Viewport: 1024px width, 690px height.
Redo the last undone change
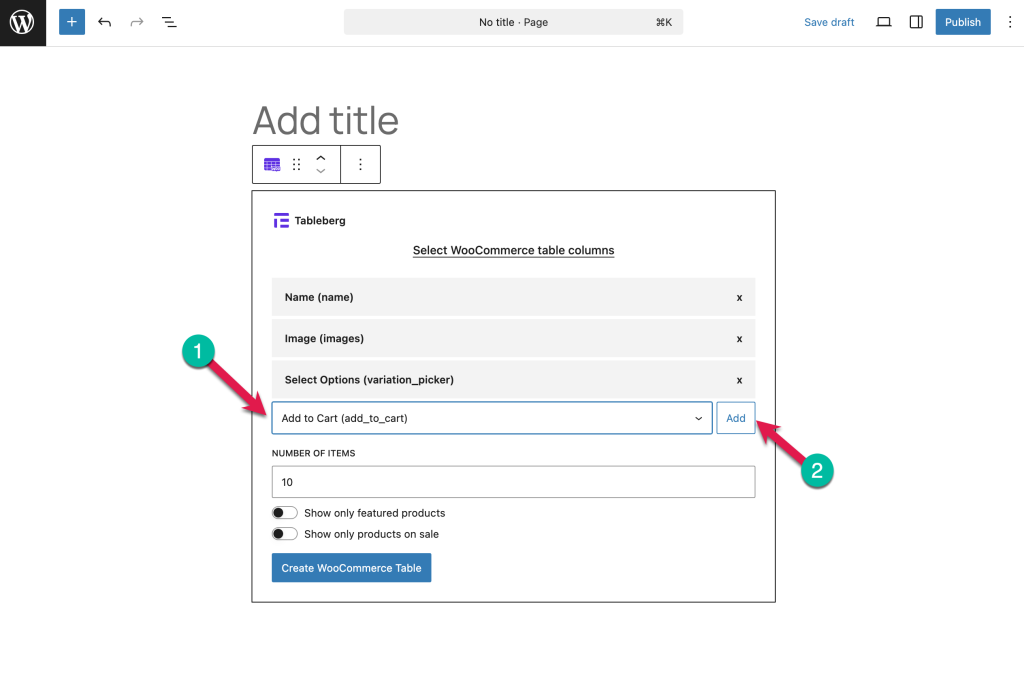[136, 22]
